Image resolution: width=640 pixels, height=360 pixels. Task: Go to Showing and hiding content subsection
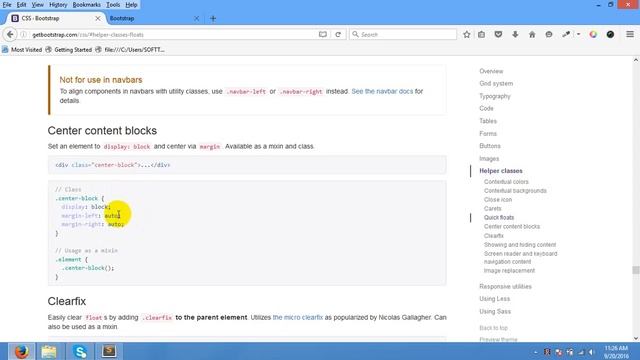pos(520,244)
